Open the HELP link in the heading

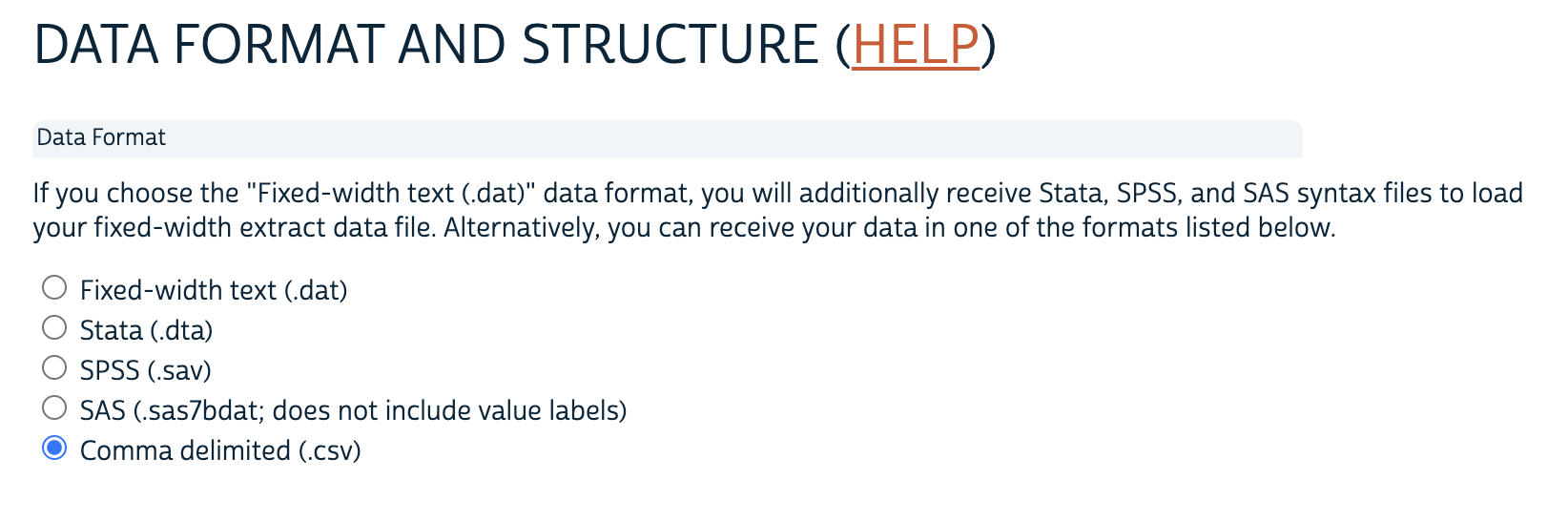point(916,45)
